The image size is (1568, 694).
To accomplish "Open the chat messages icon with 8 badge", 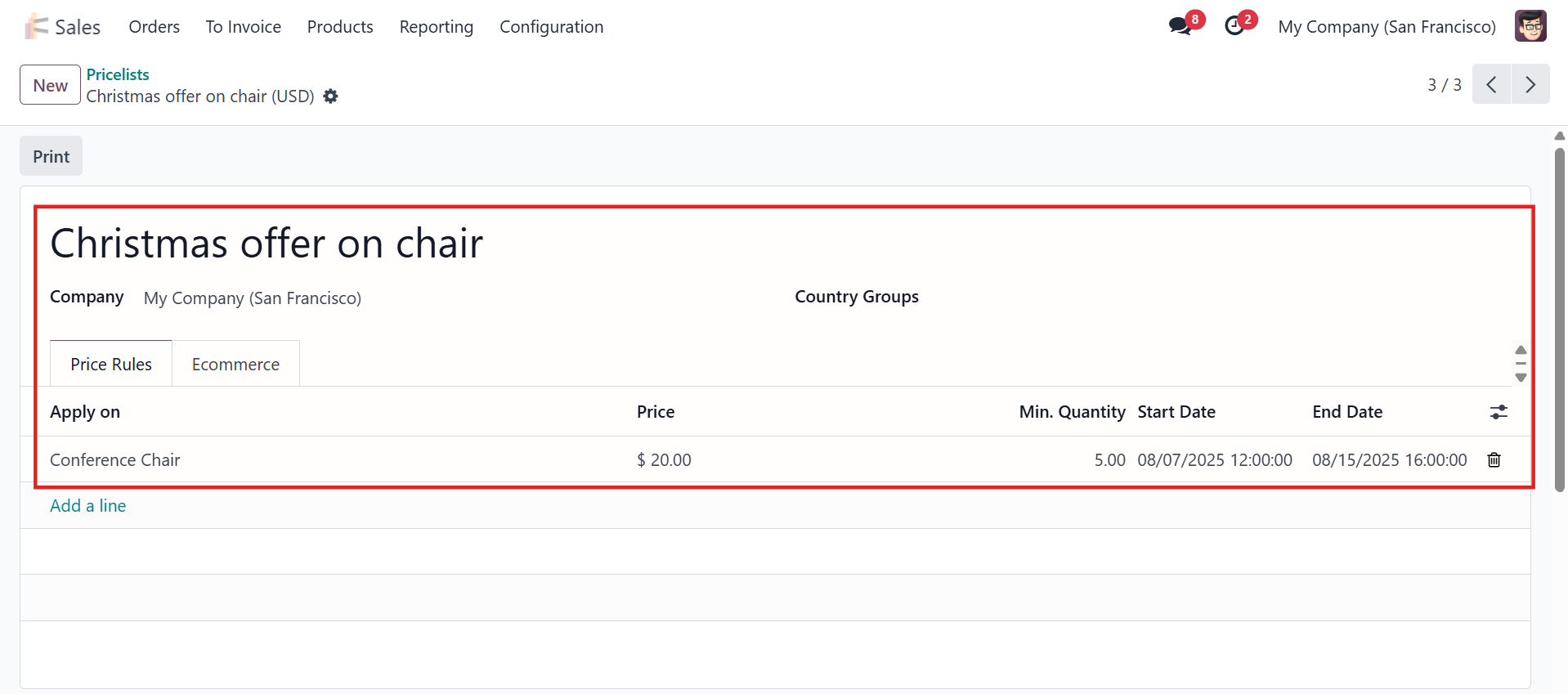I will coord(1180,26).
